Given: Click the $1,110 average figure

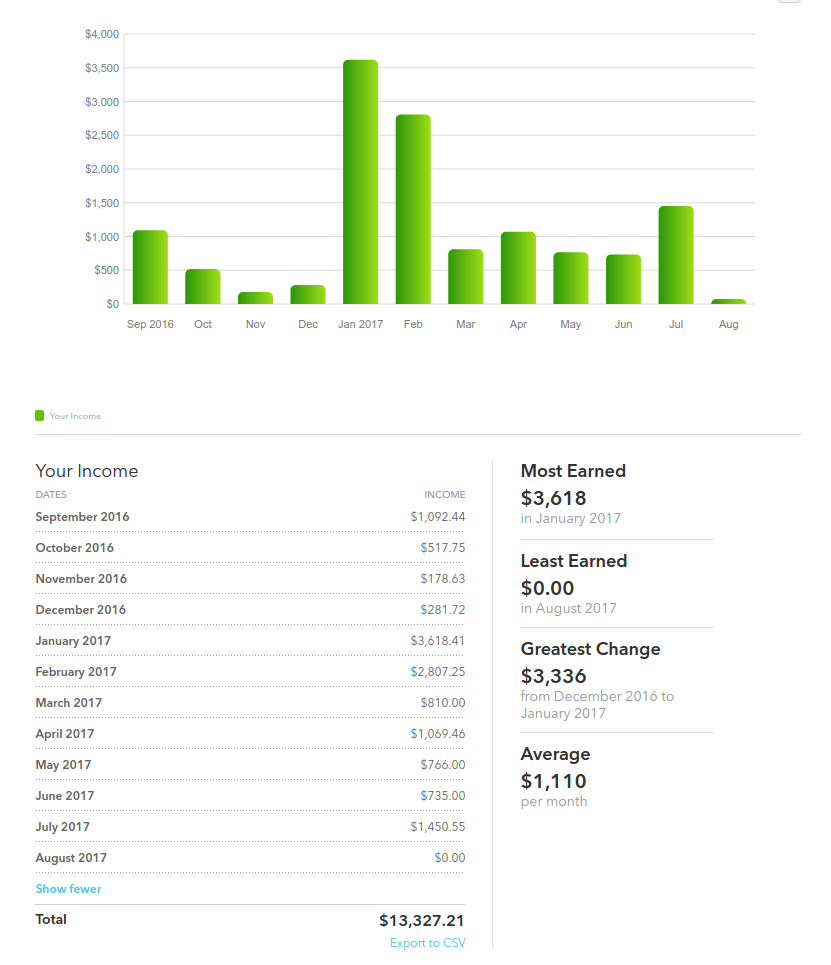Looking at the screenshot, I should click(553, 781).
